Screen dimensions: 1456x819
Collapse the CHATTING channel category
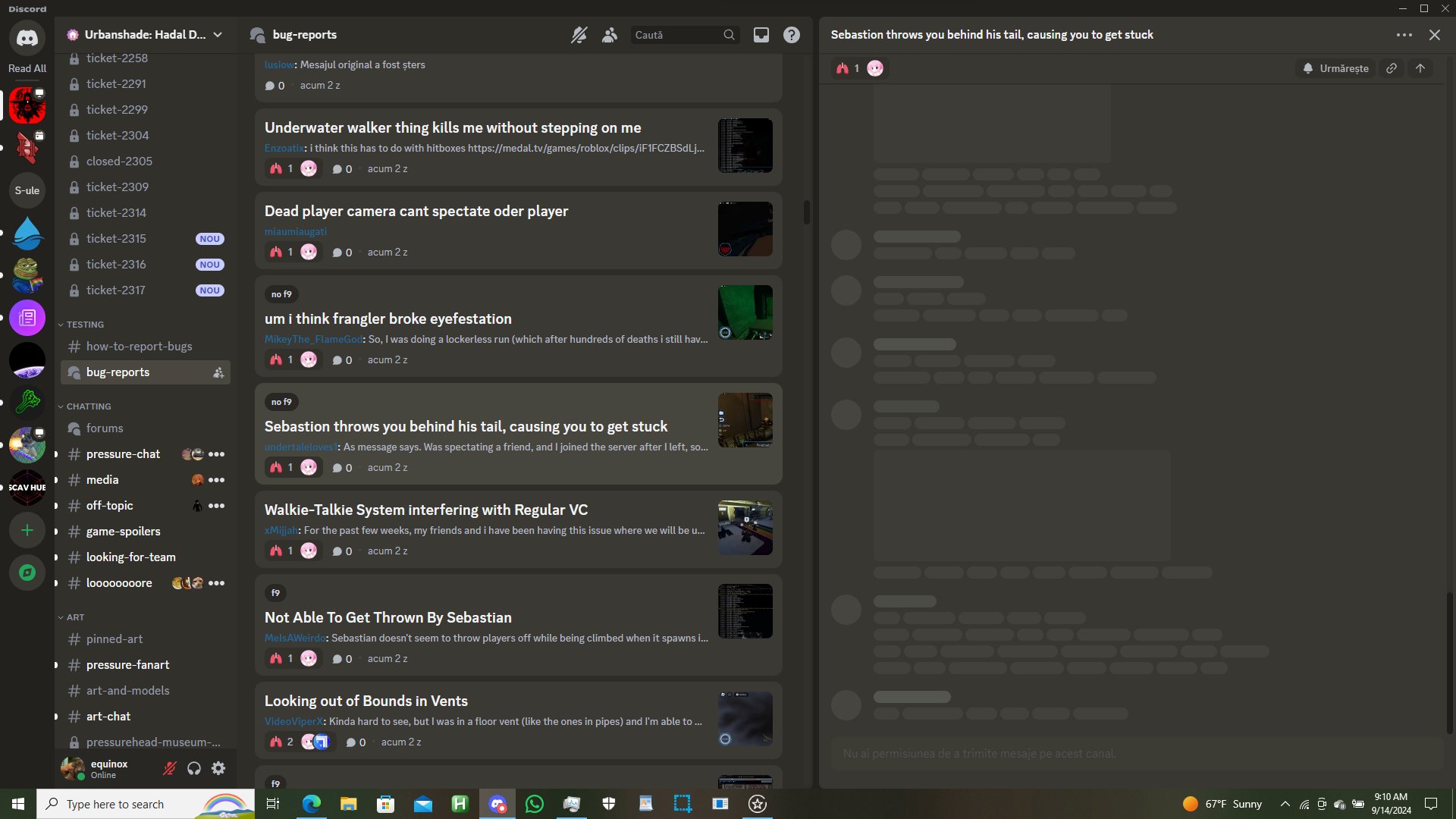click(88, 406)
